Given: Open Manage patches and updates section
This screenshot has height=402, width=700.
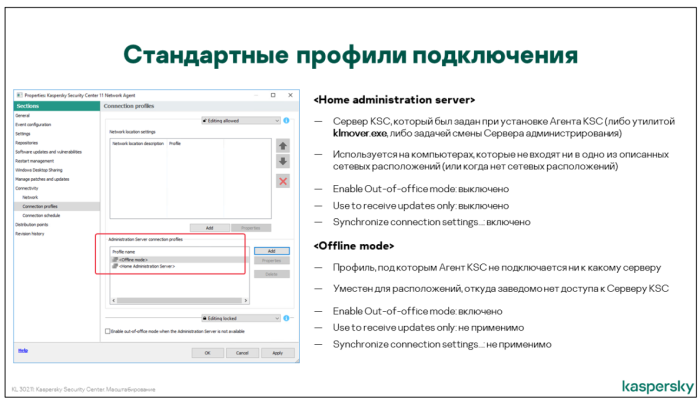Looking at the screenshot, I should tap(42, 179).
